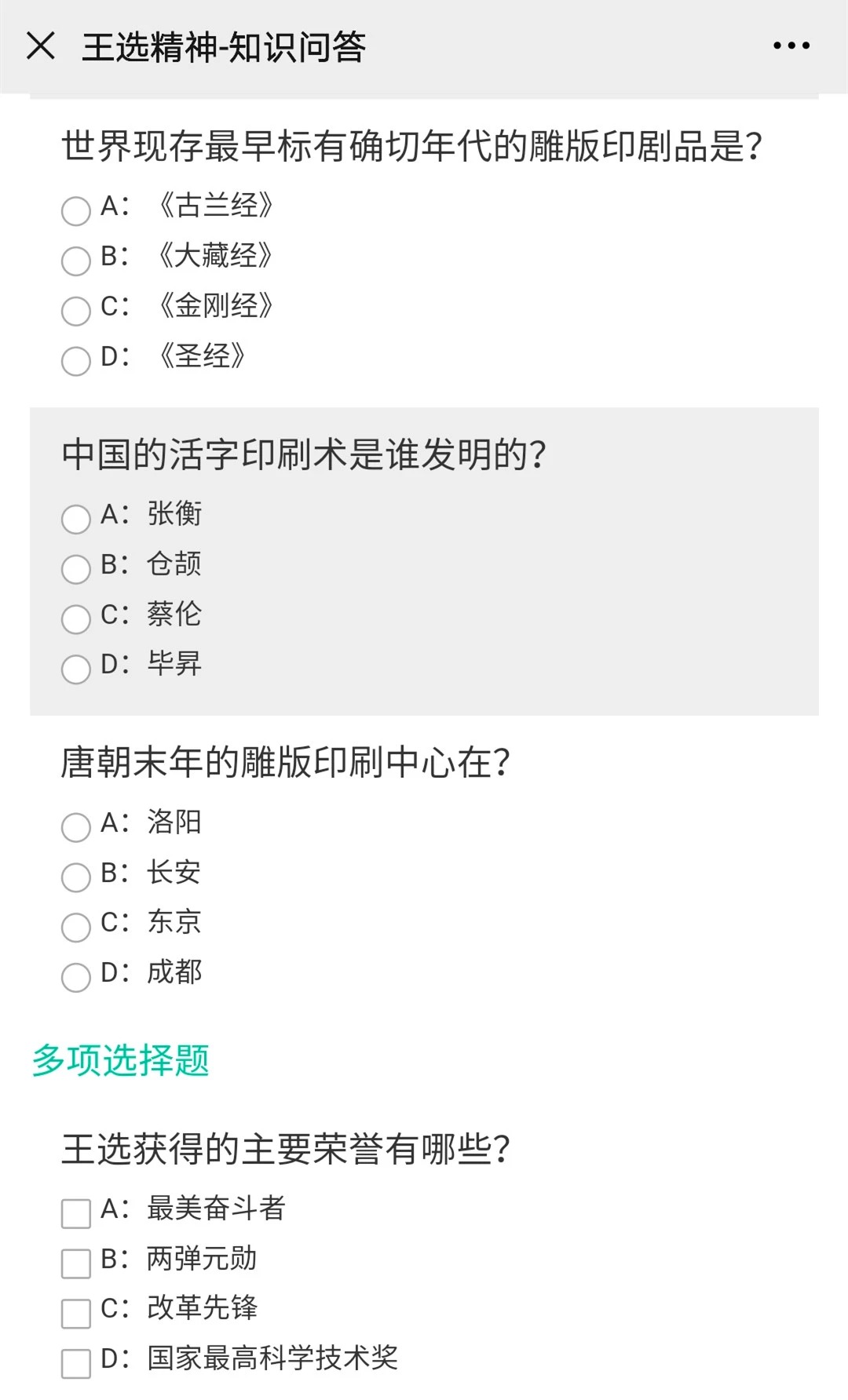
Task: Pick 蔡伦 as the answer
Action: point(76,619)
